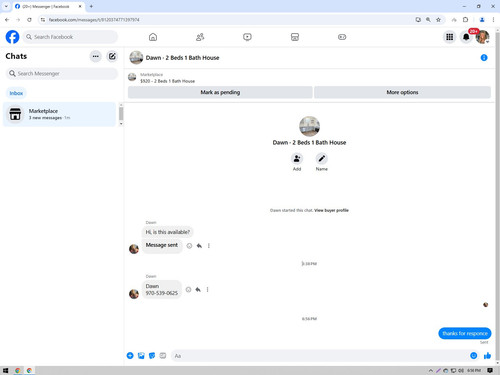Image resolution: width=500 pixels, height=375 pixels.
Task: React to the phone number message
Action: (188, 290)
